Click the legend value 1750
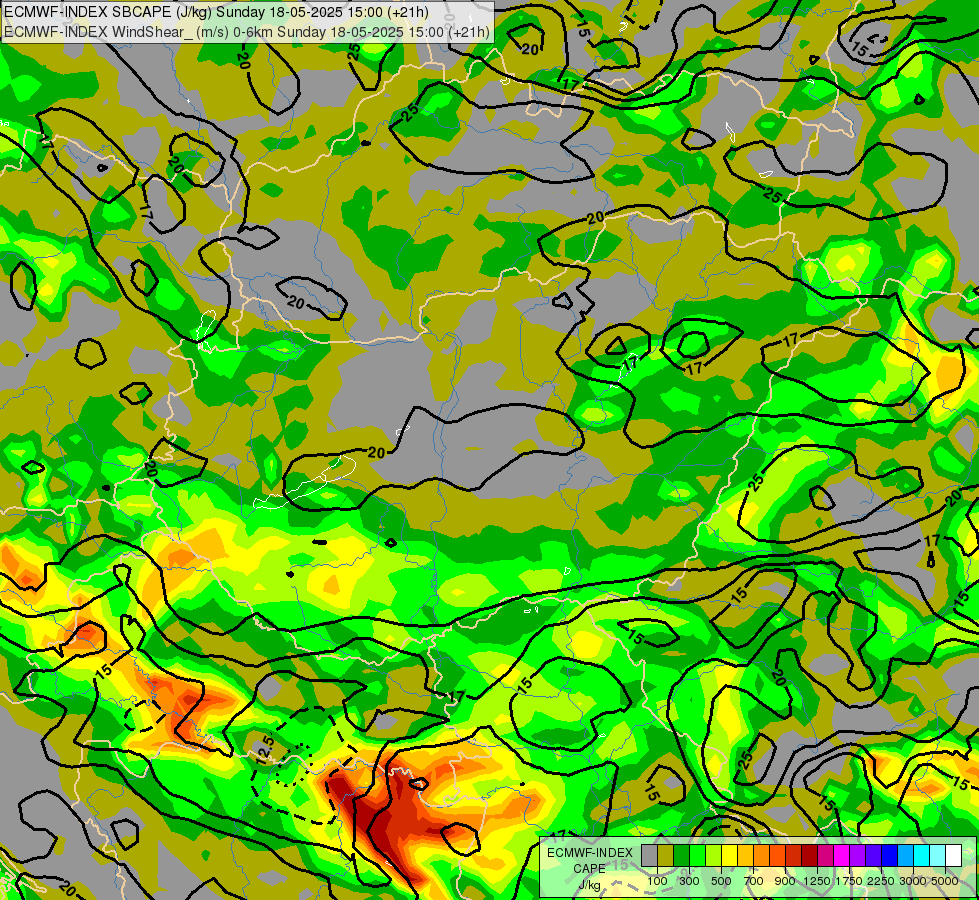This screenshot has width=979, height=900. pos(849,881)
